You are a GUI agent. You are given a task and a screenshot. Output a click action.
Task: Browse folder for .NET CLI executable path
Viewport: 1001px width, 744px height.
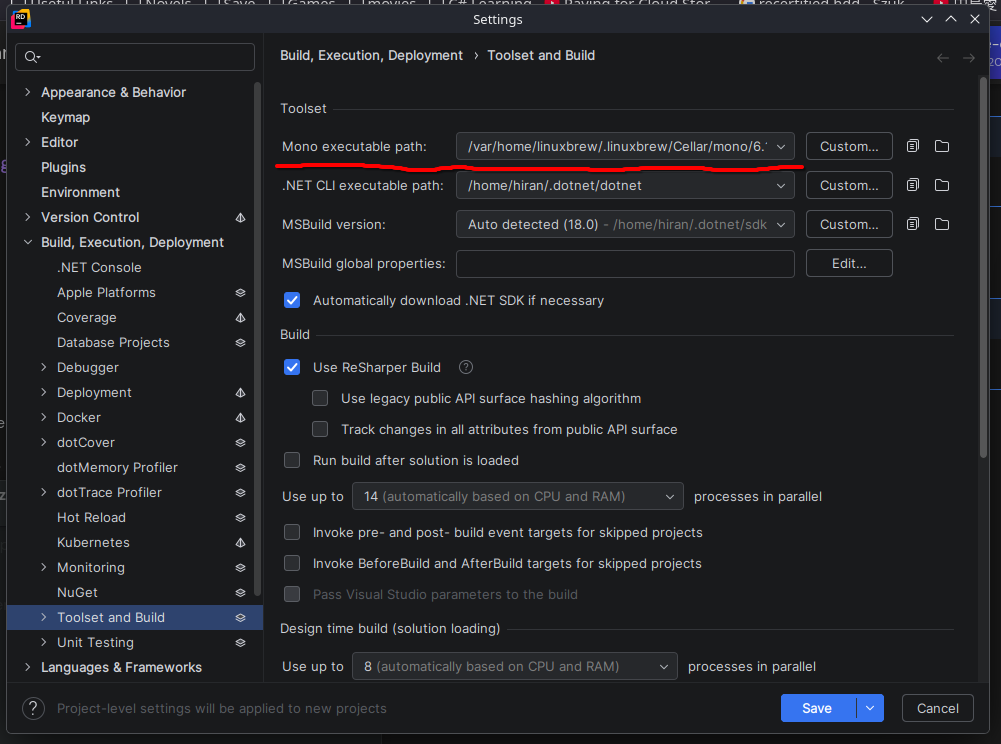point(942,185)
